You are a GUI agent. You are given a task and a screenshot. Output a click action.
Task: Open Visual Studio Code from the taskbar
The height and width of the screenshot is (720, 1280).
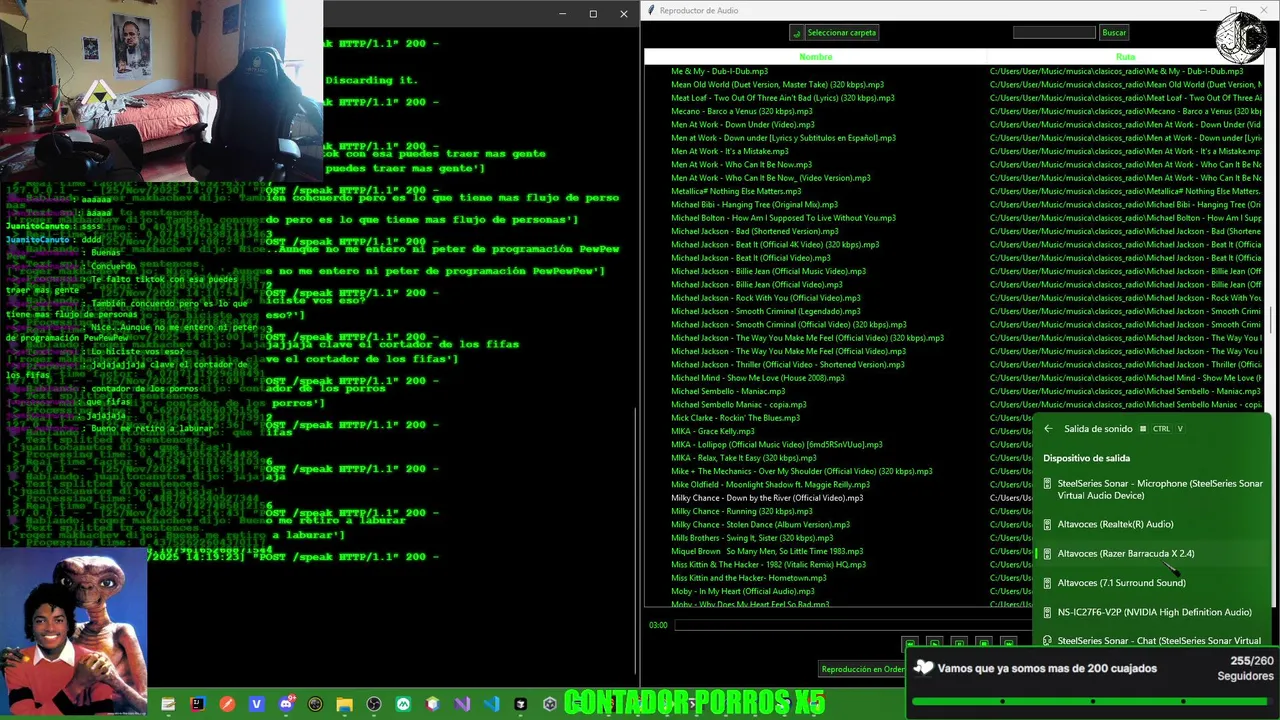click(491, 704)
